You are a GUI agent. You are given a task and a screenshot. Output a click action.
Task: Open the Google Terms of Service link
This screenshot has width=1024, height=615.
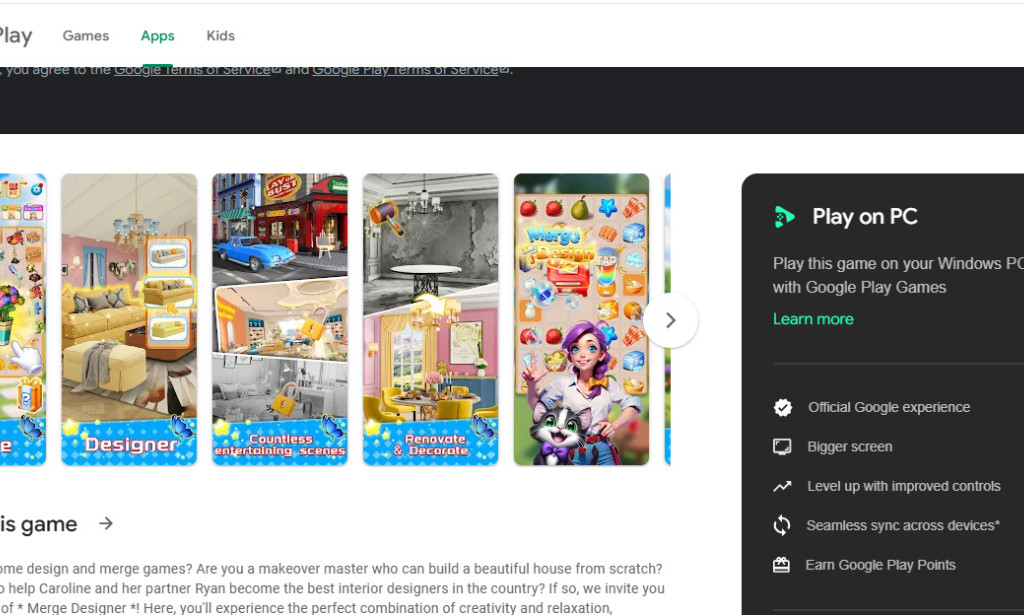[193, 69]
